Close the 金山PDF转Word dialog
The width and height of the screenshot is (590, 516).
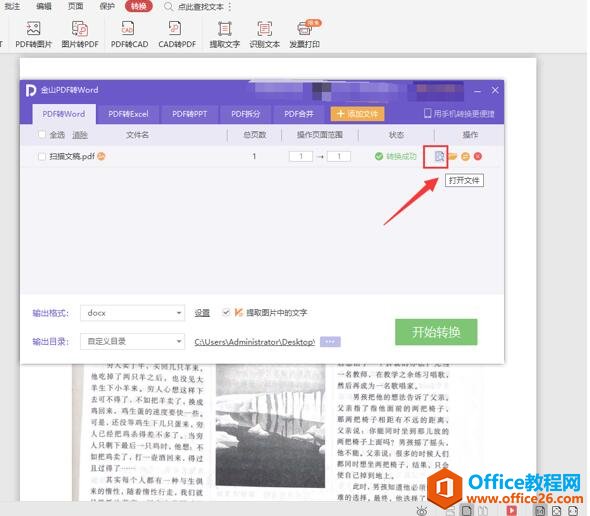495,90
